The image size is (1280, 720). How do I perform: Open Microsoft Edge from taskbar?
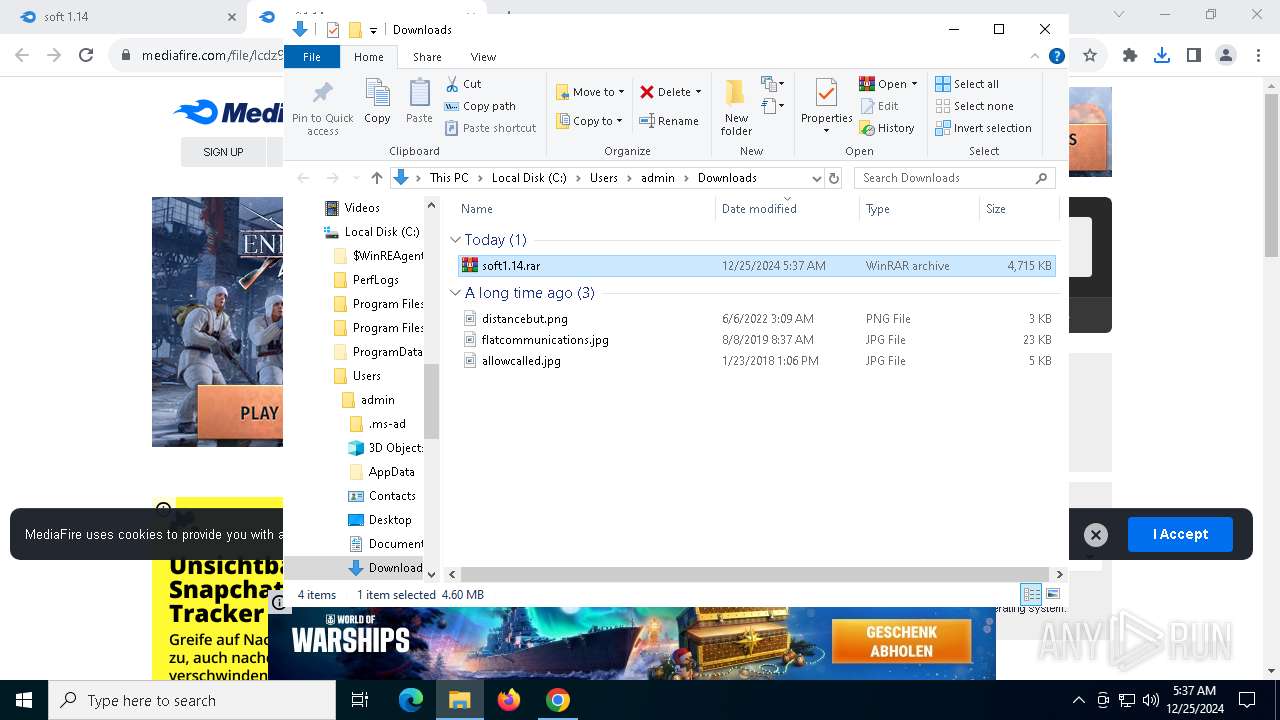click(411, 700)
